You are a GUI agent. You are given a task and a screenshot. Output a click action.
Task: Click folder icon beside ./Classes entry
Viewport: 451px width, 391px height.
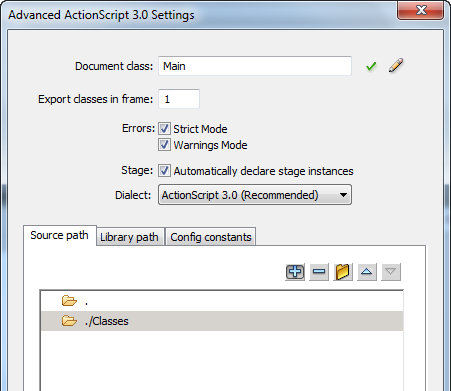tap(69, 321)
